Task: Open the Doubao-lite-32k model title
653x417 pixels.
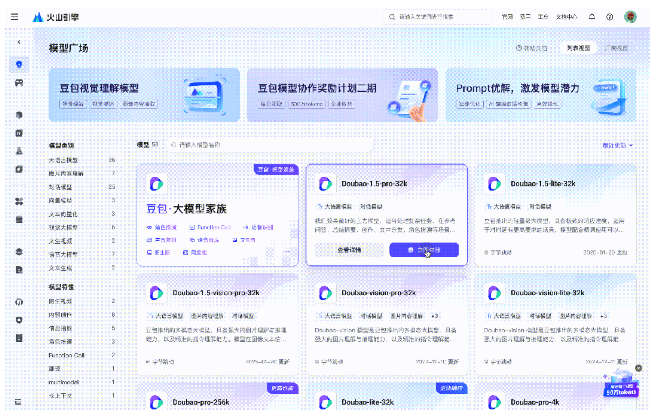Action: [x=367, y=402]
